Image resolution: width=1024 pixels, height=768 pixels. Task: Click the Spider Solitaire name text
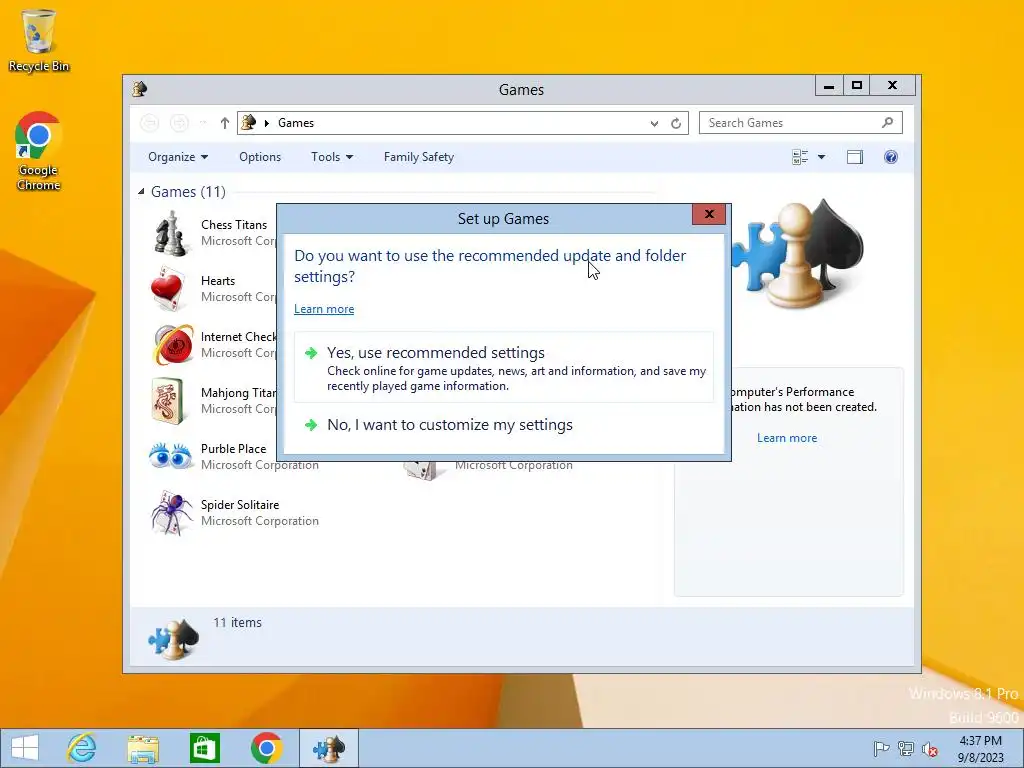pos(240,505)
